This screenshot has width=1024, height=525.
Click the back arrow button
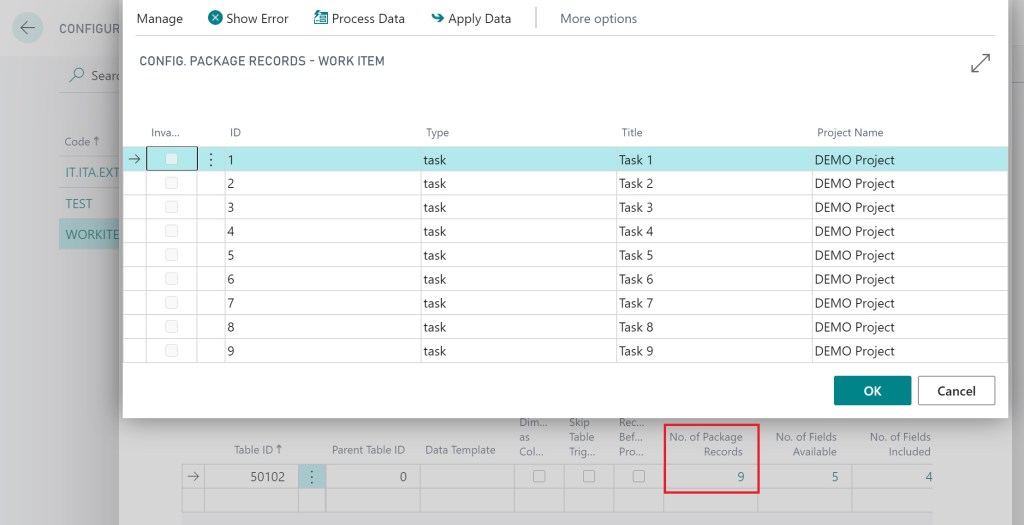point(28,28)
